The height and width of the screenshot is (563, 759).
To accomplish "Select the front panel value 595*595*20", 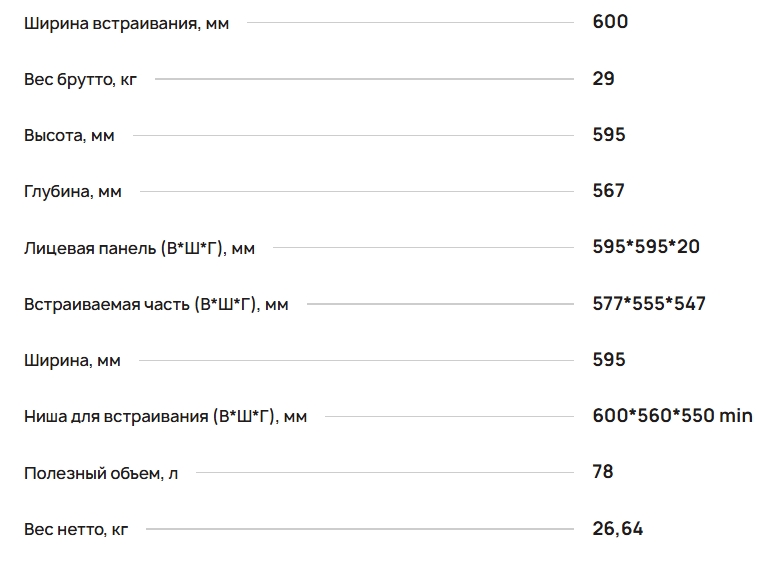I will click(x=646, y=246).
